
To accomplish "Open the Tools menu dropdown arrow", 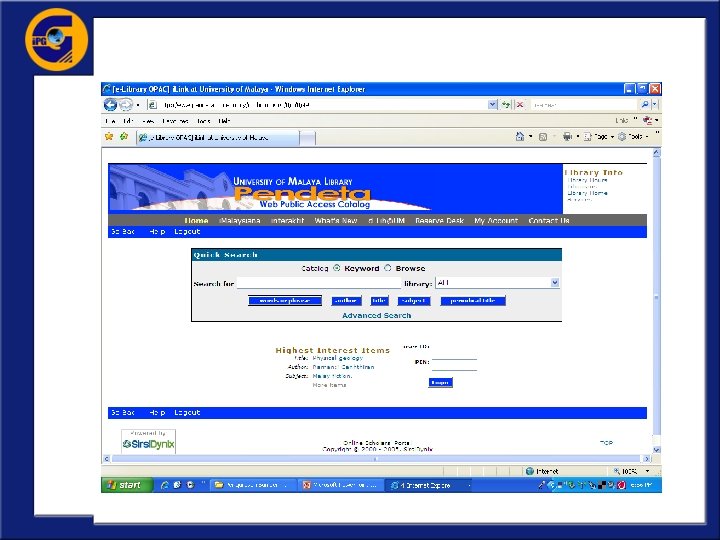I will click(x=647, y=136).
